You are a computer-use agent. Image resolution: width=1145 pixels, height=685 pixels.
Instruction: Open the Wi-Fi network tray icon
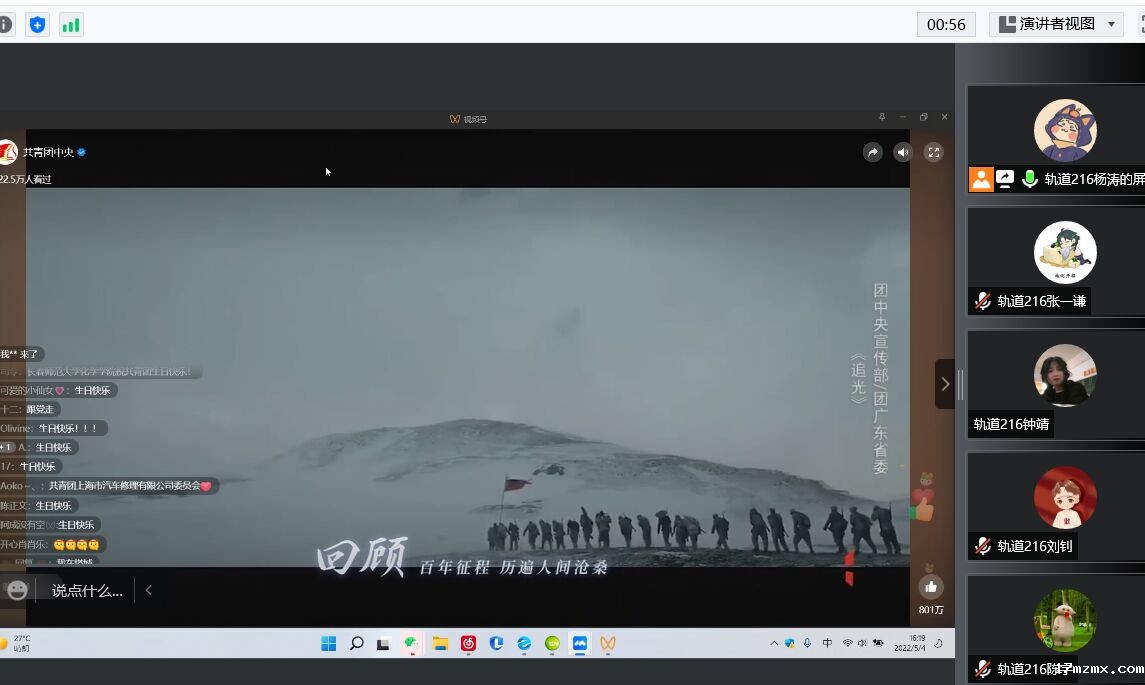[848, 643]
